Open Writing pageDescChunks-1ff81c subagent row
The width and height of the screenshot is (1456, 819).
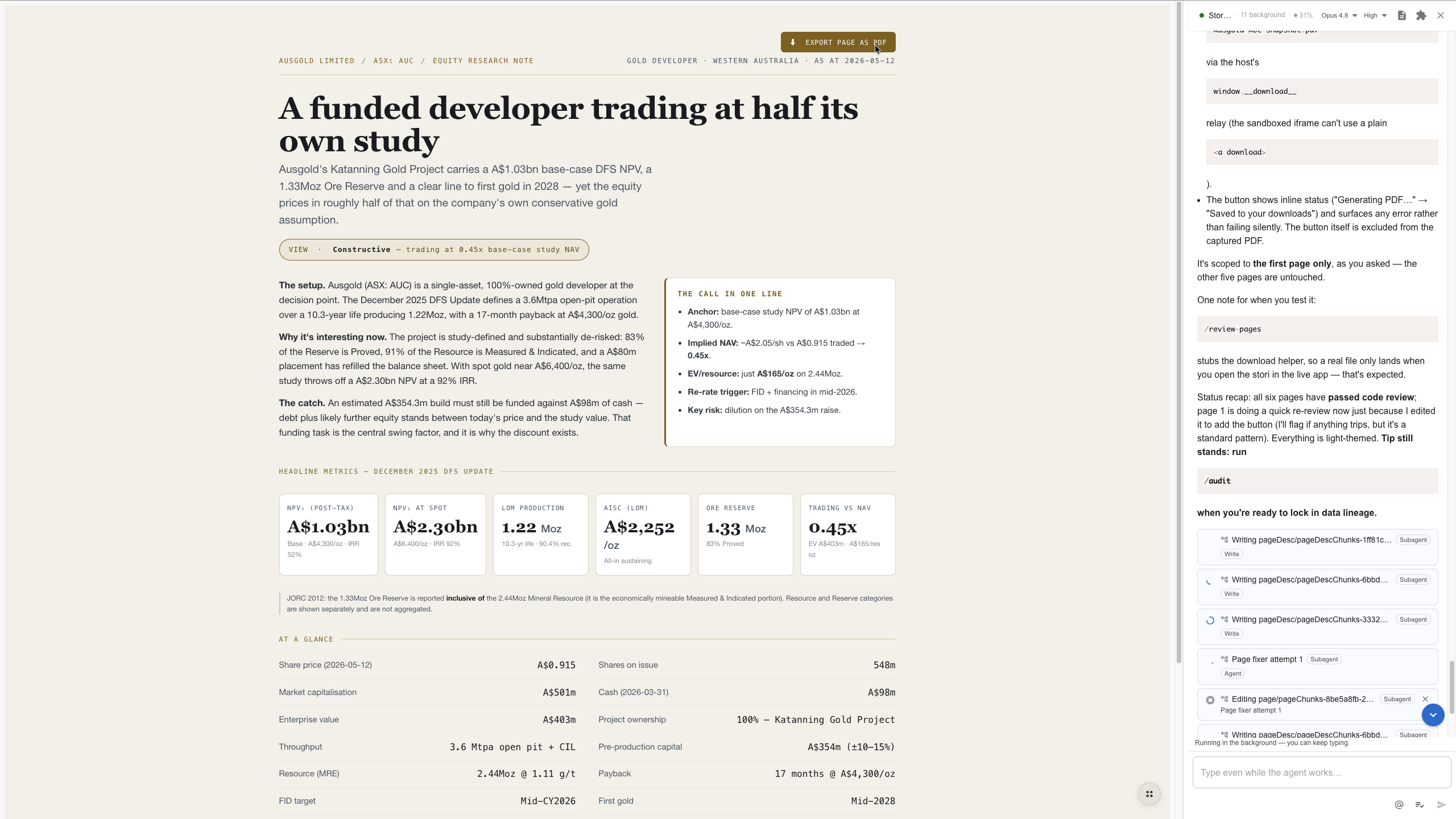tap(1317, 547)
